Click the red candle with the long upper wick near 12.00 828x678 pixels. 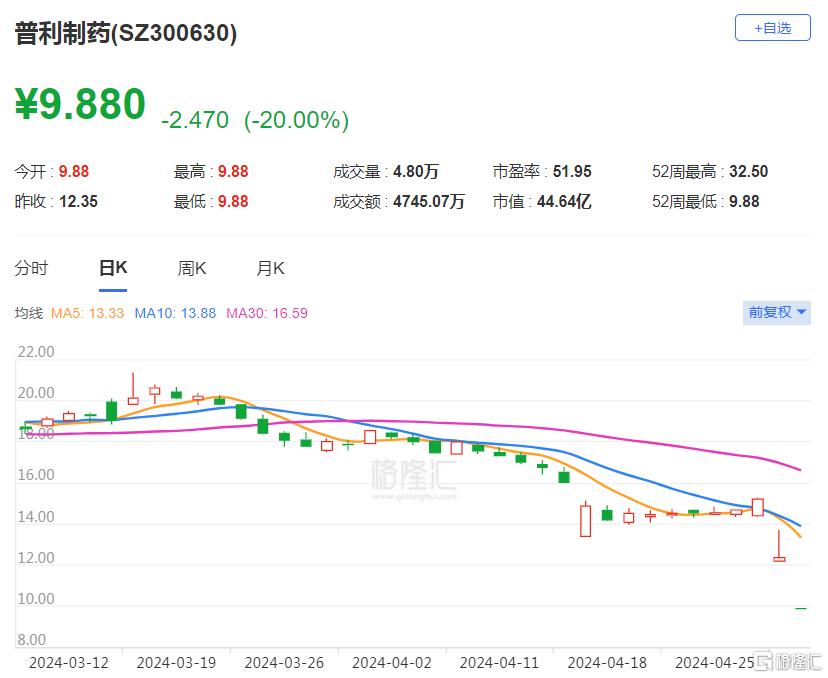(779, 547)
